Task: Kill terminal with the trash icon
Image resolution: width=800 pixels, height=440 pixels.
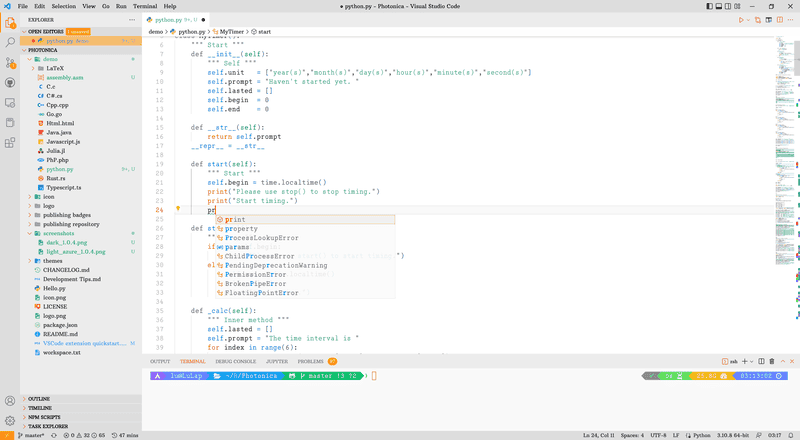Action: 772,361
